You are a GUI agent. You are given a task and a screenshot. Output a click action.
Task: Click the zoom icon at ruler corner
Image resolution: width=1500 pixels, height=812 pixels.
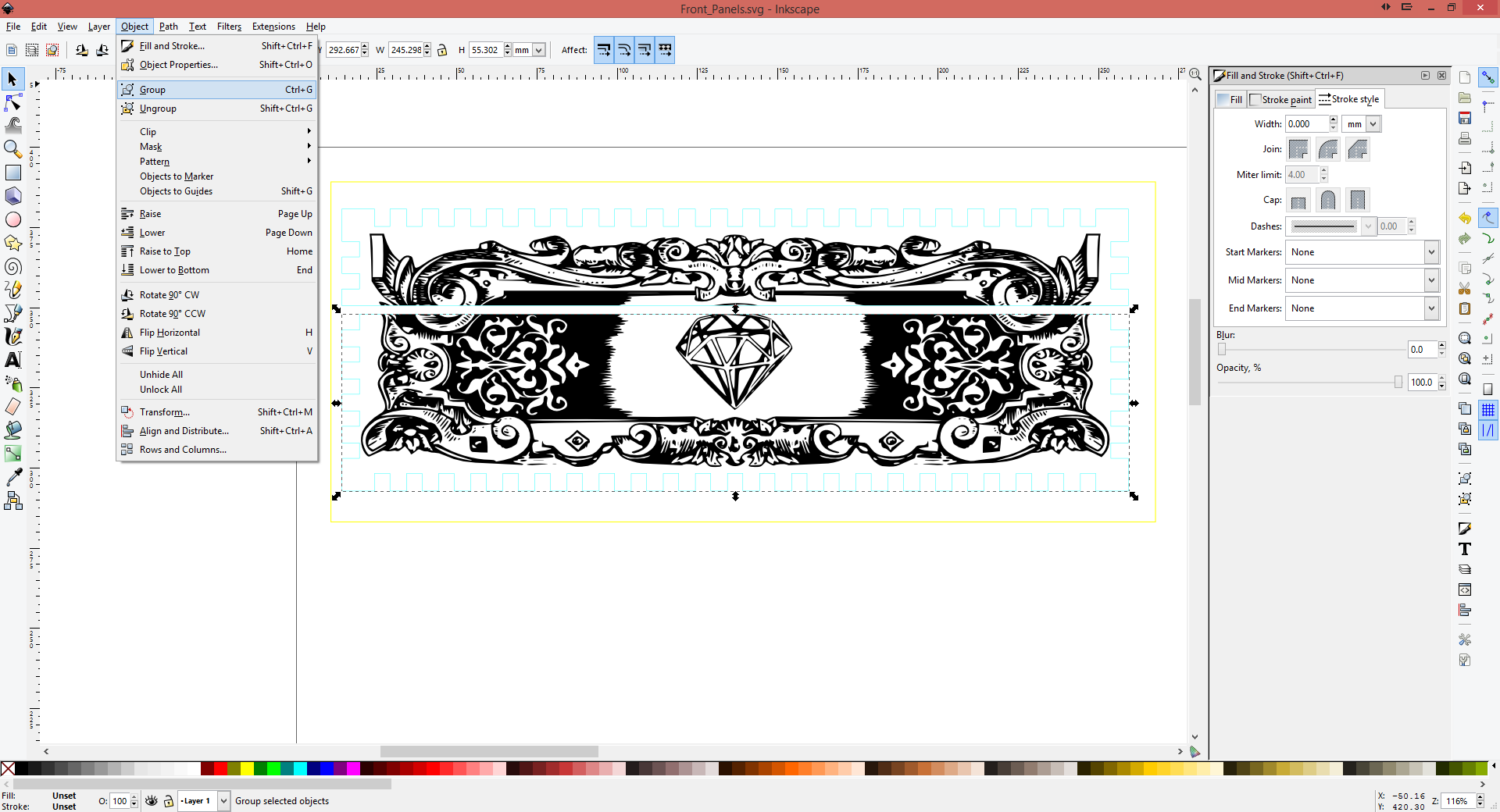click(x=1195, y=74)
